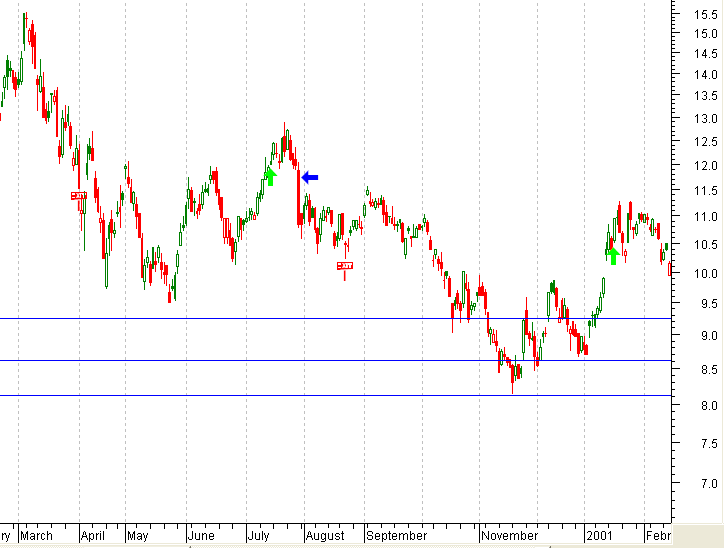Select the green up arrow in July
The width and height of the screenshot is (724, 548).
[x=271, y=177]
